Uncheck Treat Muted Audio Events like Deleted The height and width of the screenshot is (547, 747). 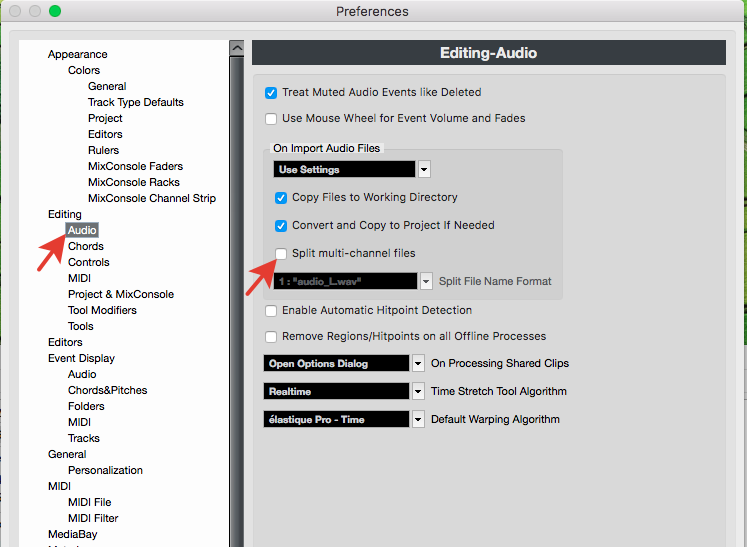tap(271, 93)
